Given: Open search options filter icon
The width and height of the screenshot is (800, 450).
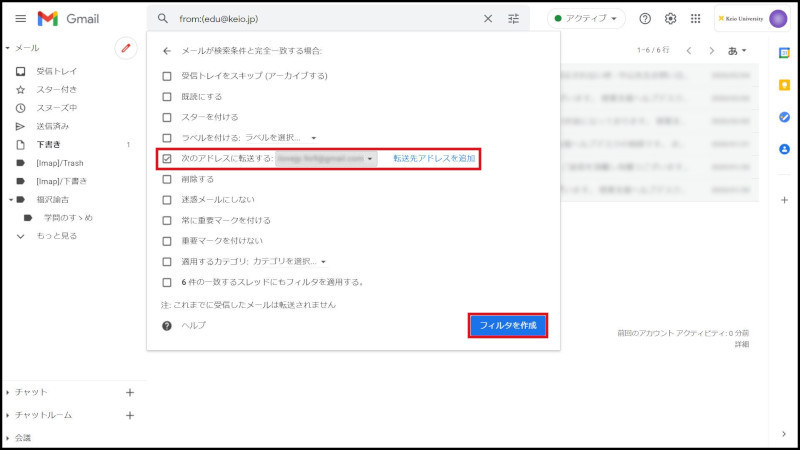Looking at the screenshot, I should pyautogui.click(x=514, y=19).
